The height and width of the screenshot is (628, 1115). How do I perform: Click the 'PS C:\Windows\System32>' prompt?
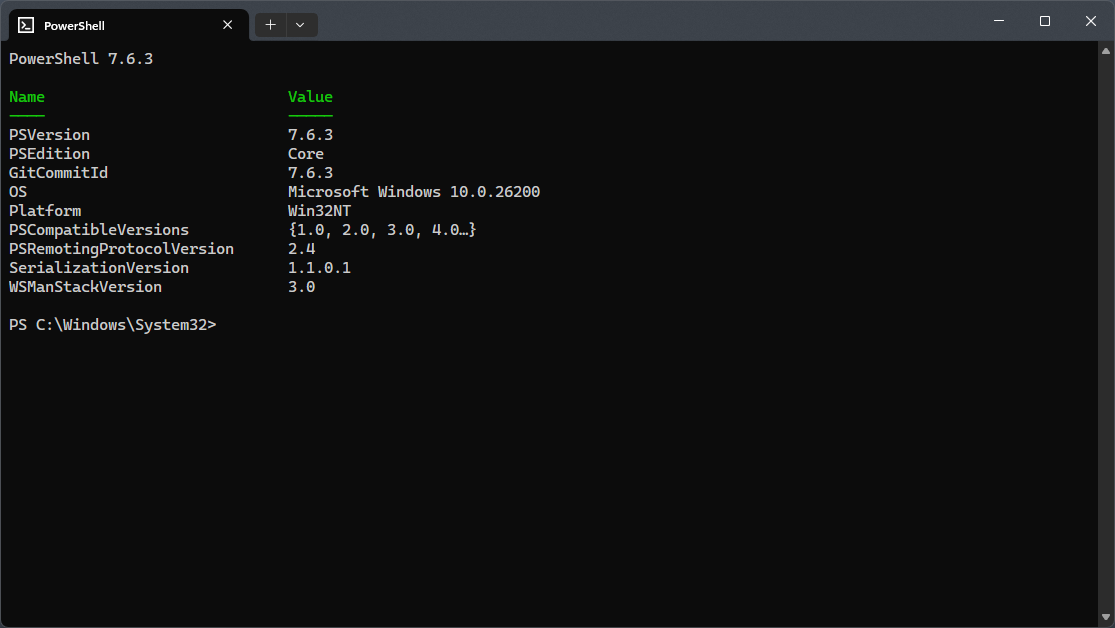(112, 325)
